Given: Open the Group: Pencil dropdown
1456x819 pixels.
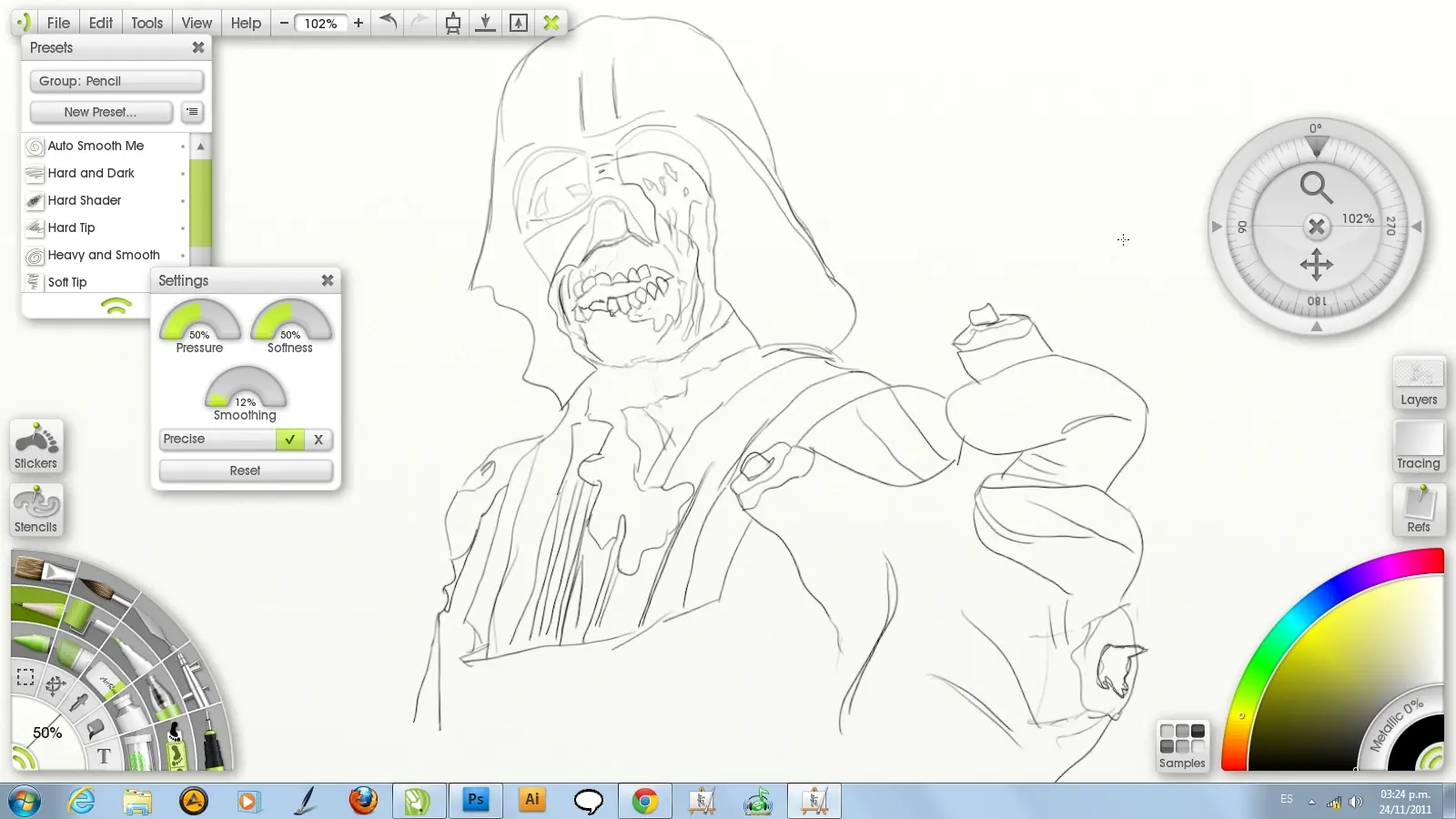Looking at the screenshot, I should [116, 81].
